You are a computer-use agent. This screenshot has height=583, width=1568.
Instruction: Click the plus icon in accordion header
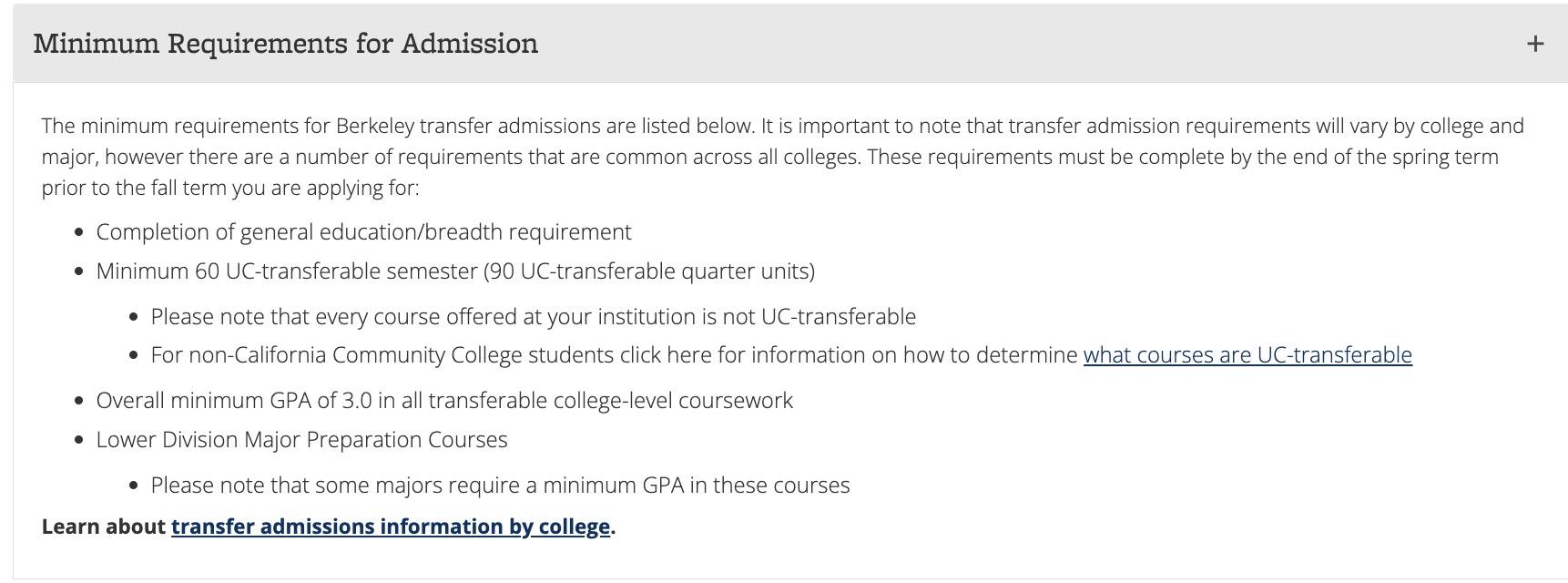(x=1535, y=44)
